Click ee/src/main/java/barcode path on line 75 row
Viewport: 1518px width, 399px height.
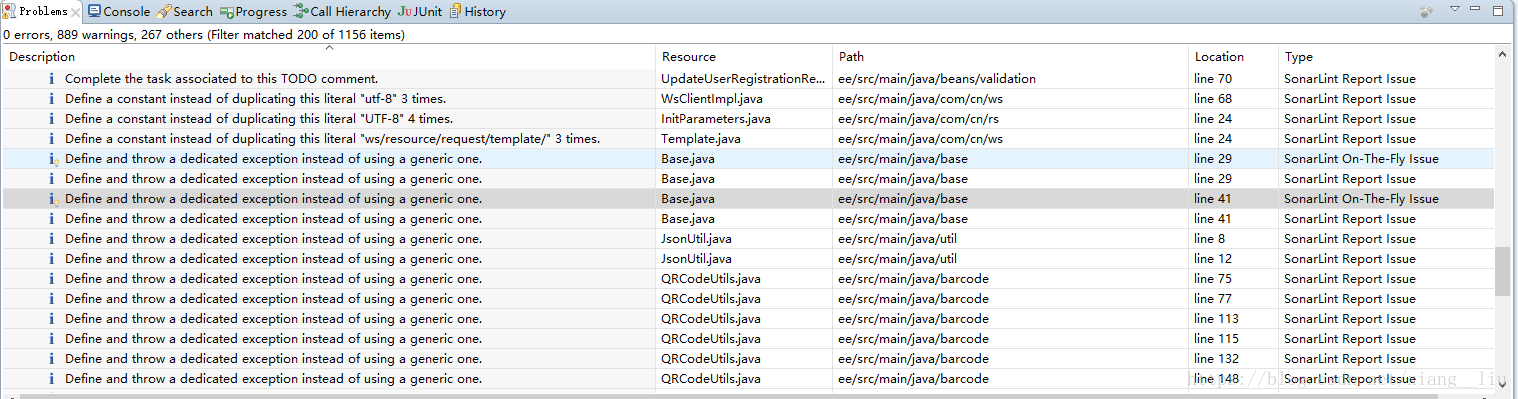(1011, 279)
